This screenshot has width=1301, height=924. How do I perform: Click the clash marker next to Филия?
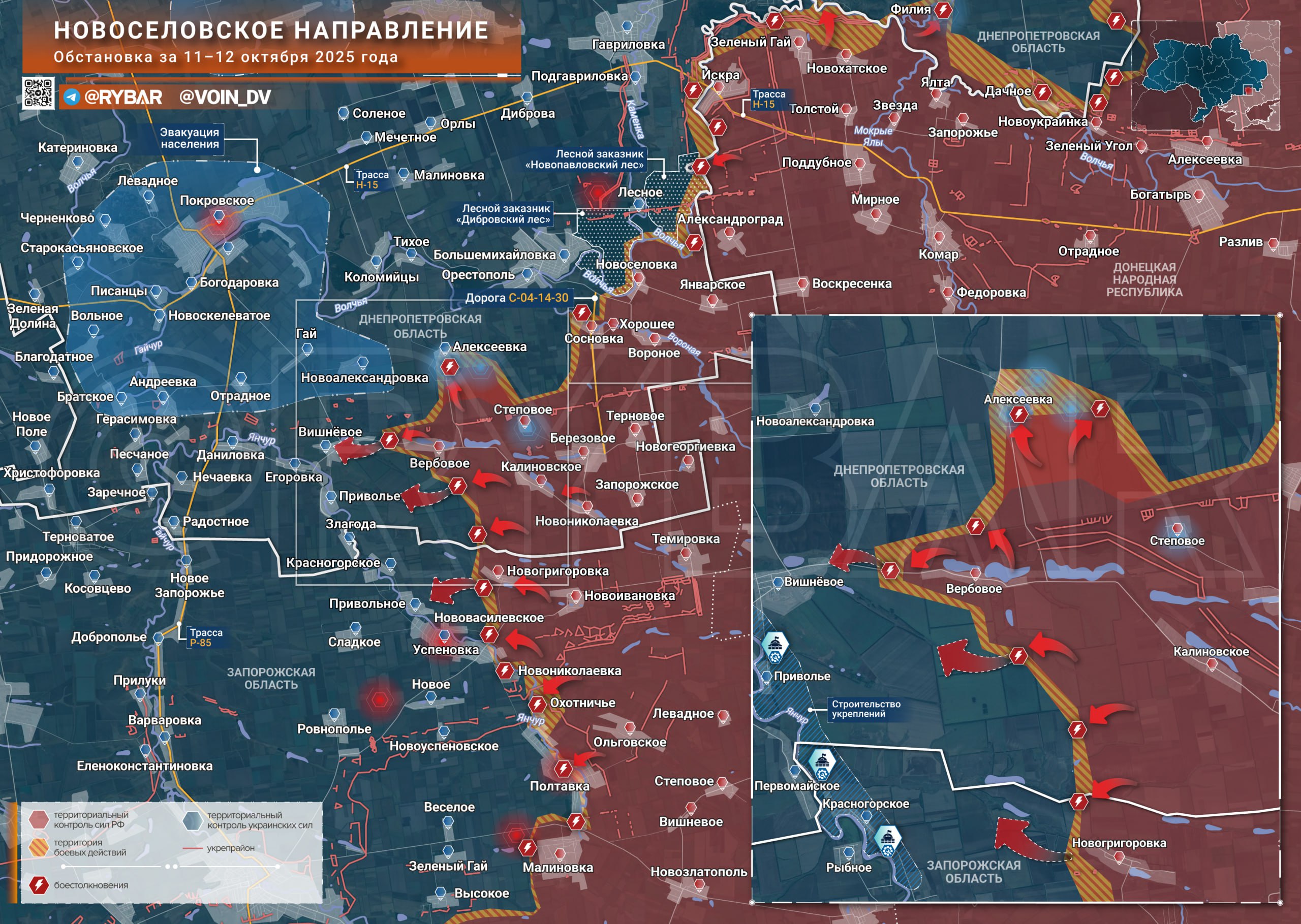click(x=944, y=10)
